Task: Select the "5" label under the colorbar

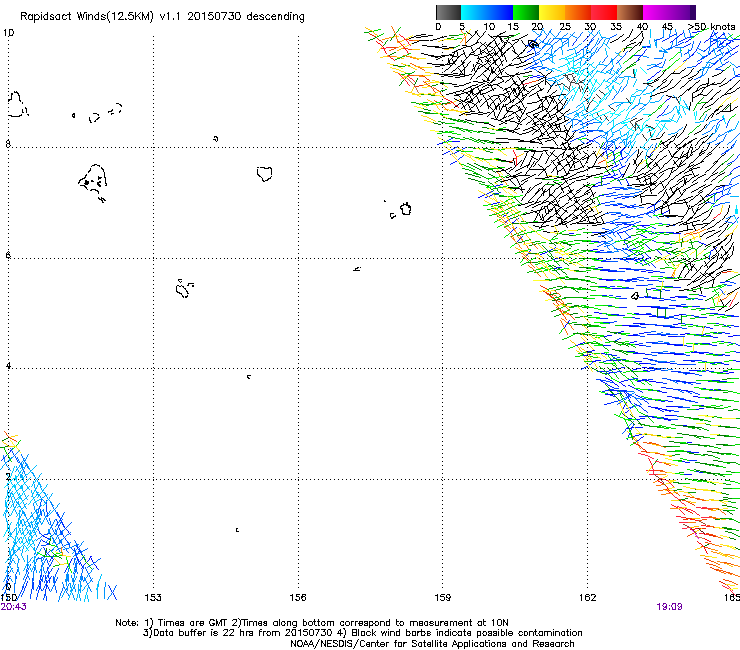Action: pos(462,27)
